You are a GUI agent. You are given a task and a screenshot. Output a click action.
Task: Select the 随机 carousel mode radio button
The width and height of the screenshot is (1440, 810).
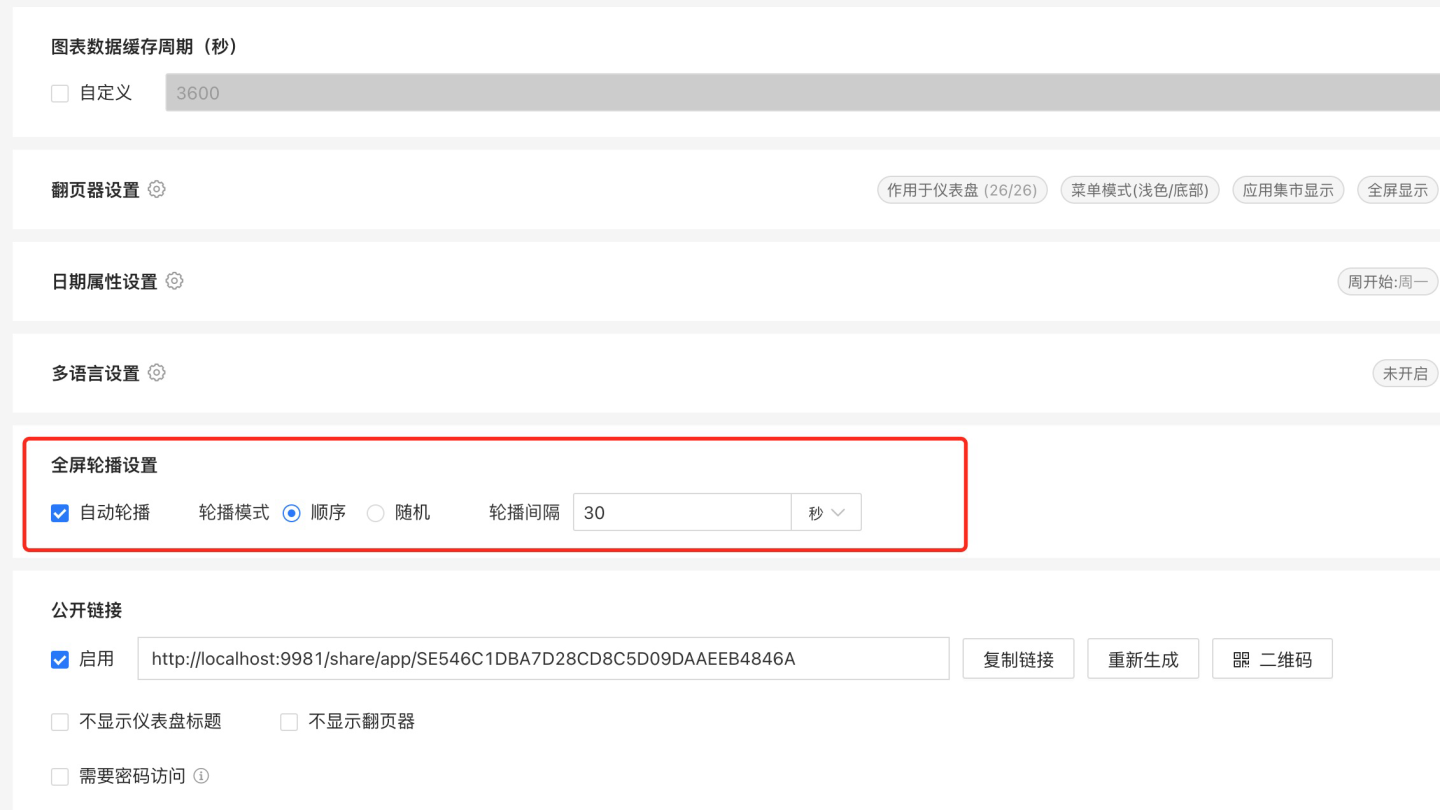pos(376,513)
